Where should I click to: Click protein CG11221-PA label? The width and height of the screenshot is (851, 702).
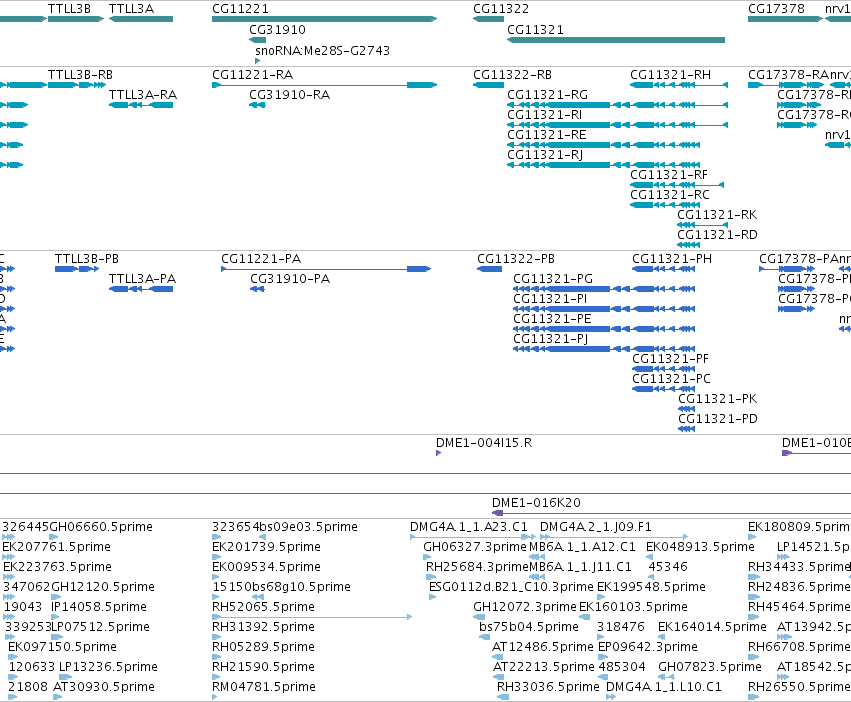pos(261,259)
